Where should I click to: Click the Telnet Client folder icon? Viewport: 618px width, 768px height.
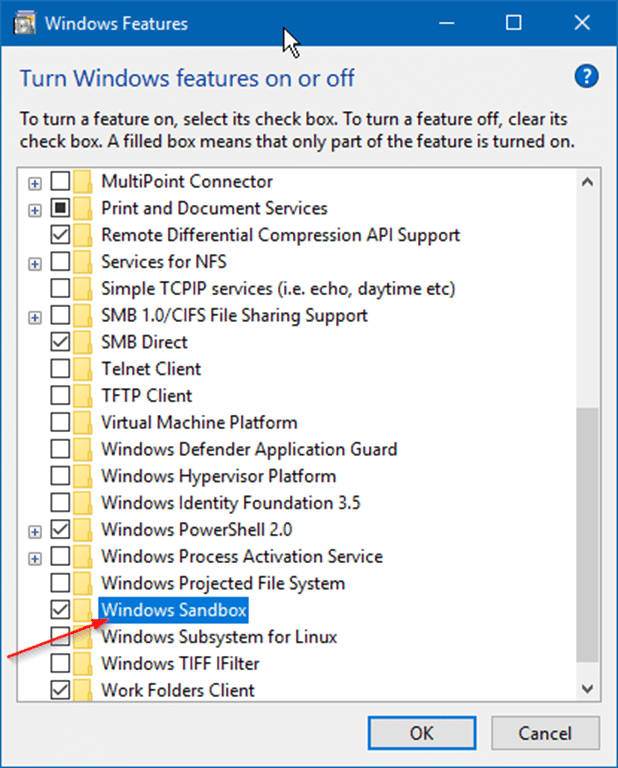click(x=83, y=369)
